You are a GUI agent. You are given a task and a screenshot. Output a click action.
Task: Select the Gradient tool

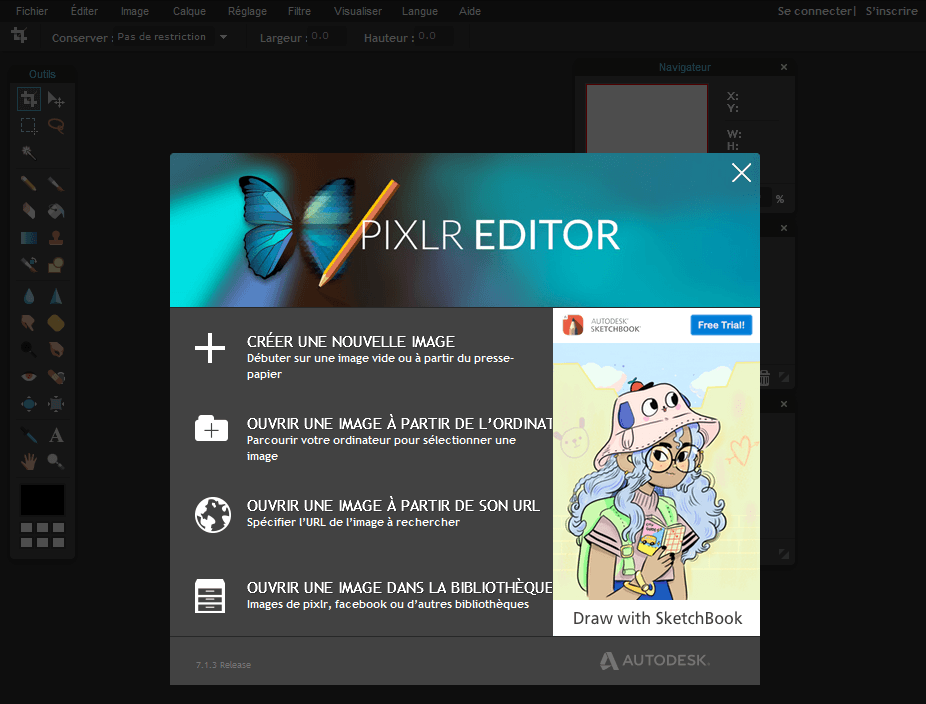point(28,237)
